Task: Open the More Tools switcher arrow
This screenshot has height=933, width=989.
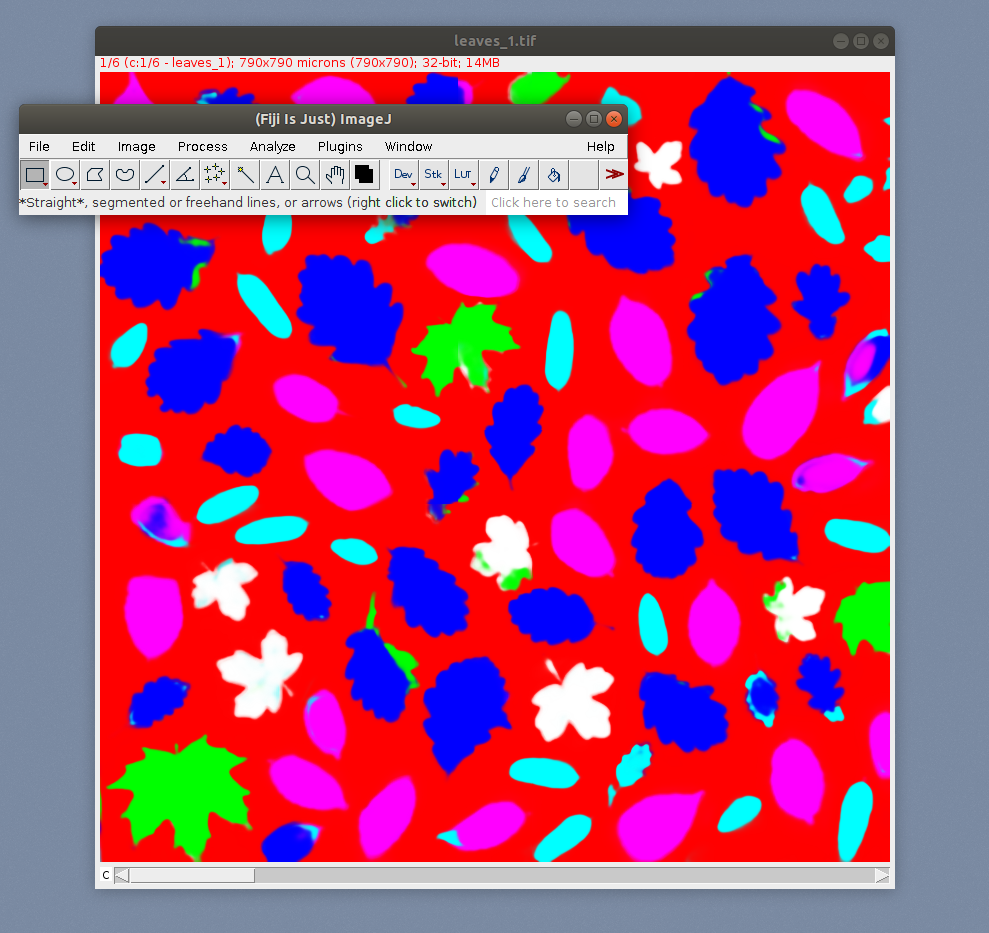Action: point(613,174)
